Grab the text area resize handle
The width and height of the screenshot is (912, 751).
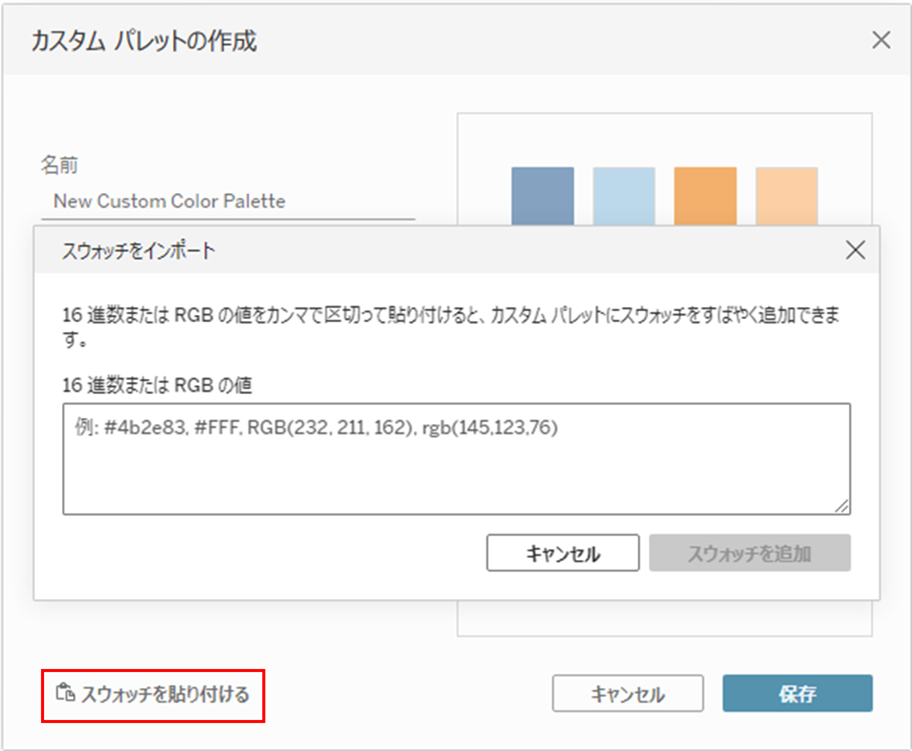(843, 507)
